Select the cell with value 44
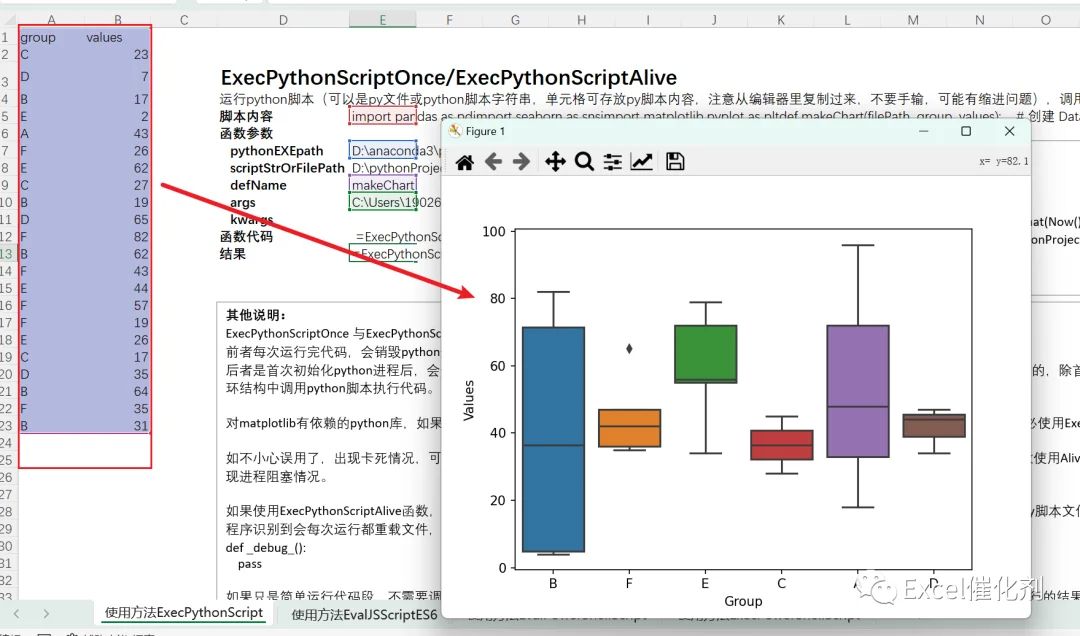Image resolution: width=1080 pixels, height=636 pixels. pyautogui.click(x=118, y=288)
